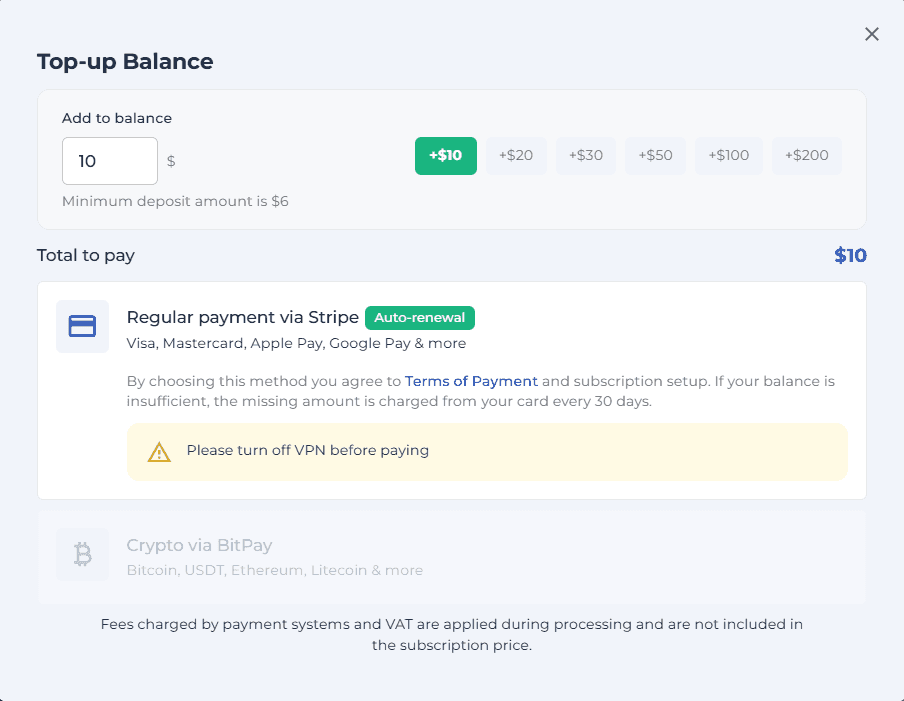Image resolution: width=904 pixels, height=701 pixels.
Task: Focus the Add to balance amount field
Action: (x=110, y=161)
